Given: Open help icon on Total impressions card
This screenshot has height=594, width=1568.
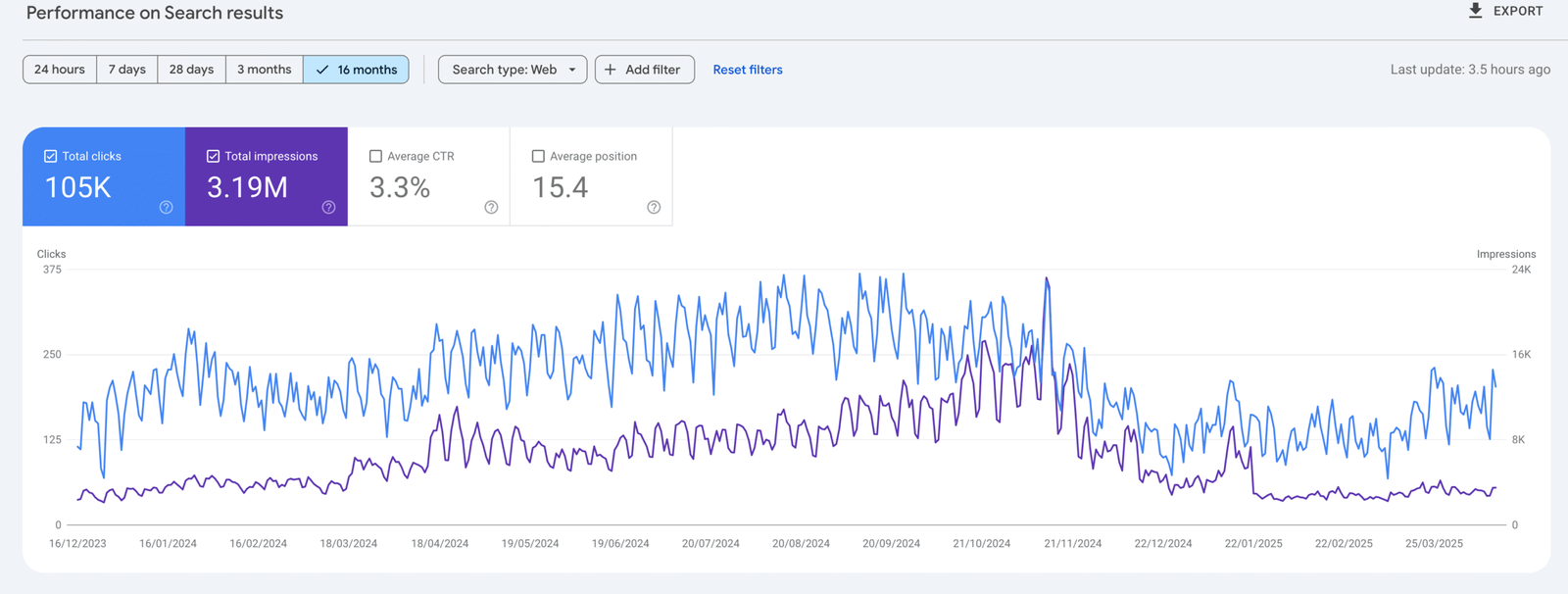Looking at the screenshot, I should [x=329, y=207].
